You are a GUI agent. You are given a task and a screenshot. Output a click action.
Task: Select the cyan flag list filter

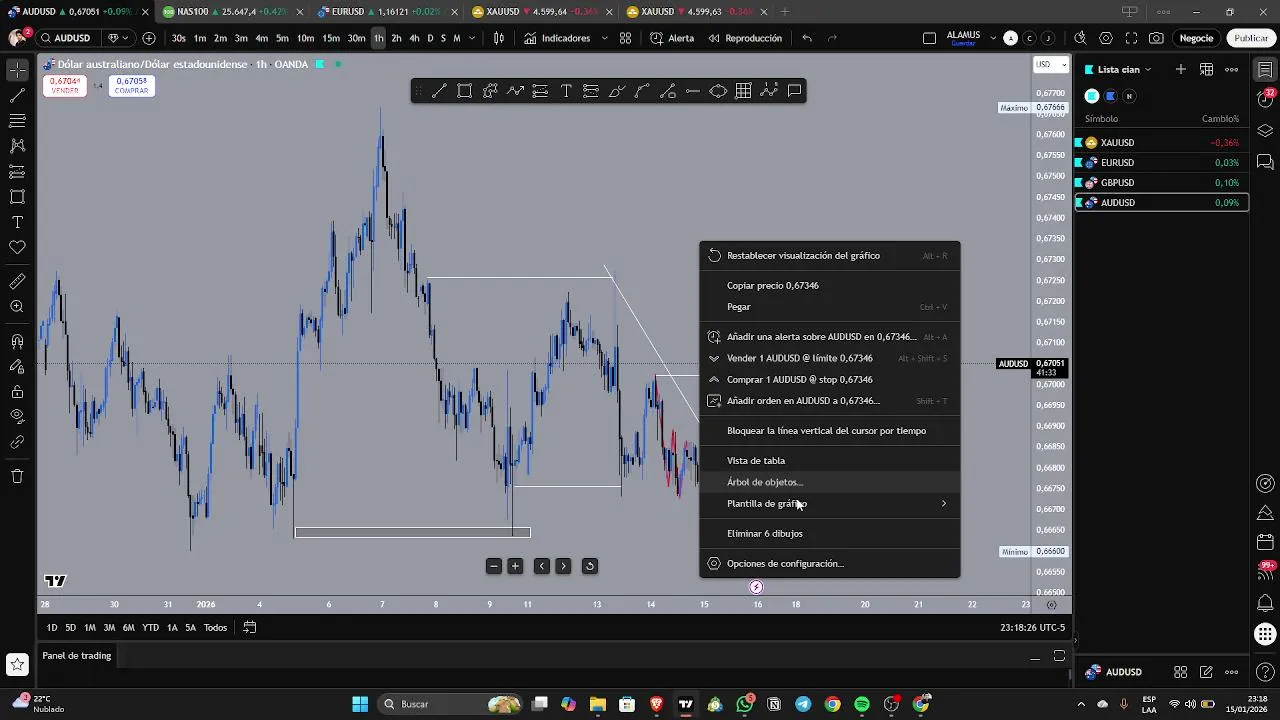[x=1092, y=96]
